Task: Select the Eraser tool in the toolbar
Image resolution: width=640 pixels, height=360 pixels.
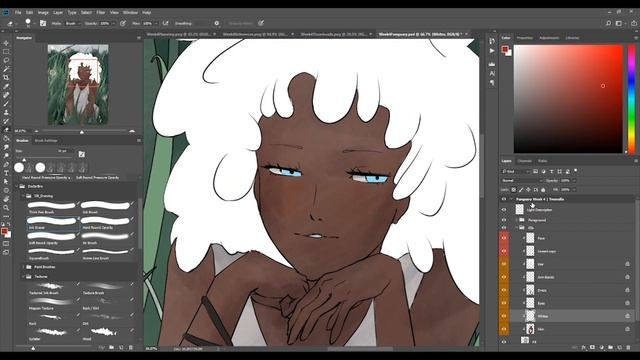Action: [6, 130]
